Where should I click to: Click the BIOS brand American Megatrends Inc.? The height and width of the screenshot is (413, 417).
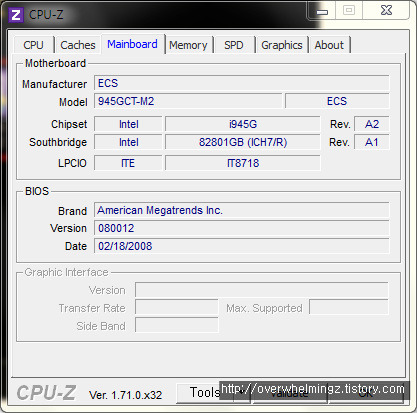[241, 210]
